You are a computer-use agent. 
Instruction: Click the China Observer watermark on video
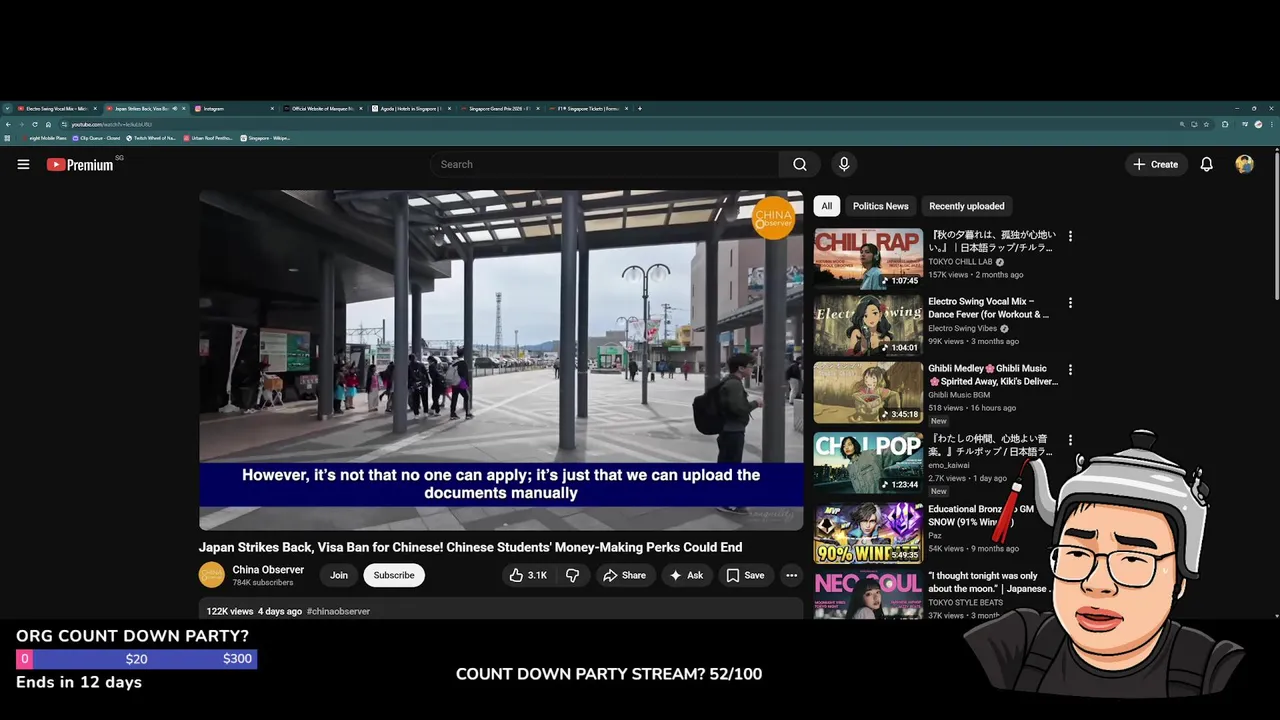point(773,218)
